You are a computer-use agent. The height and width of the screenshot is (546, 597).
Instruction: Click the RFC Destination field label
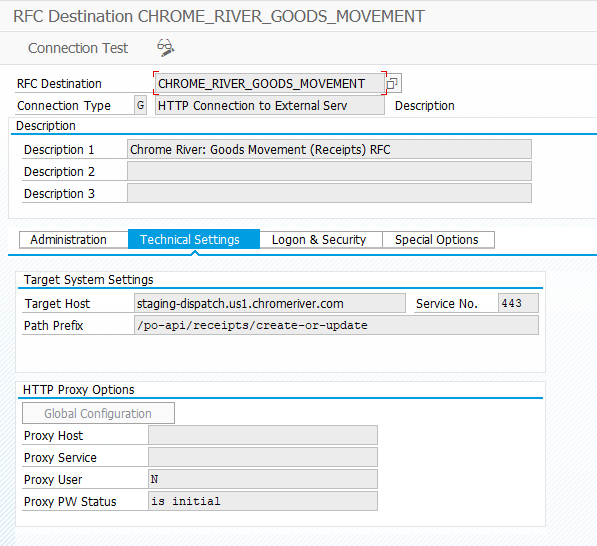coord(59,84)
